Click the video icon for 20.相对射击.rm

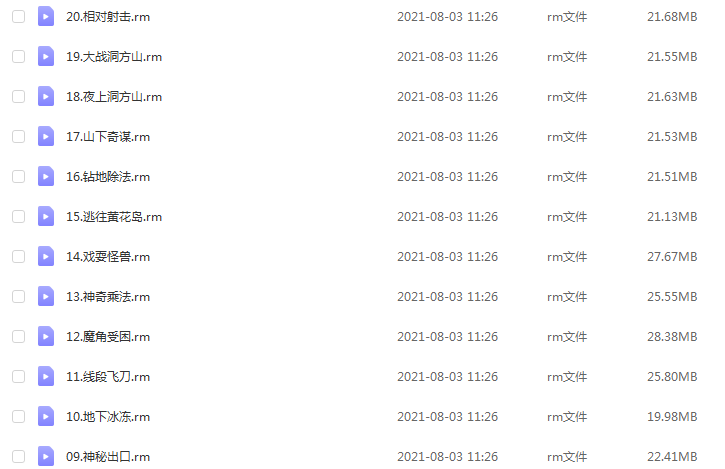[x=46, y=17]
